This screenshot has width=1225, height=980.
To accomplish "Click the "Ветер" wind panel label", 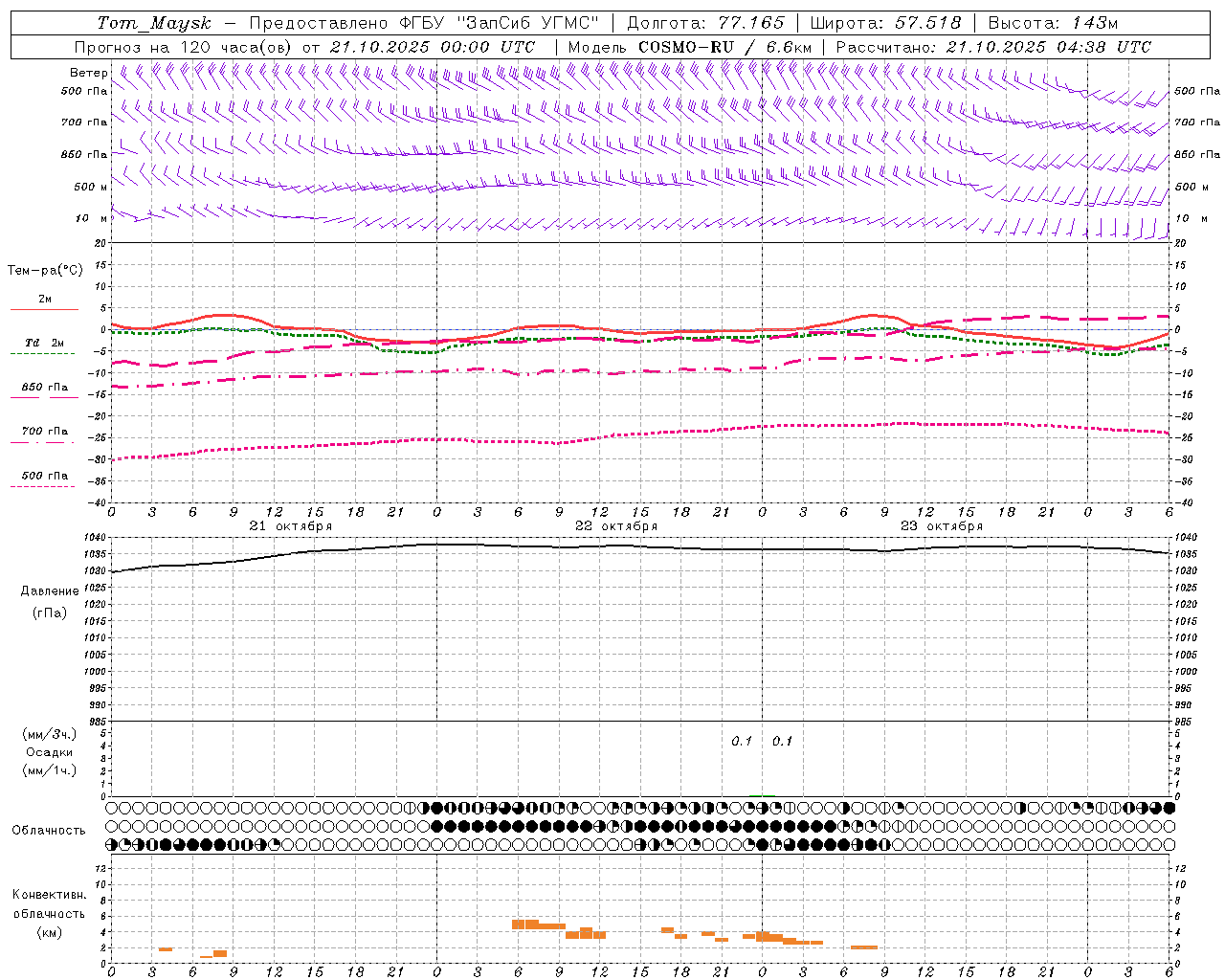I will pos(88,73).
